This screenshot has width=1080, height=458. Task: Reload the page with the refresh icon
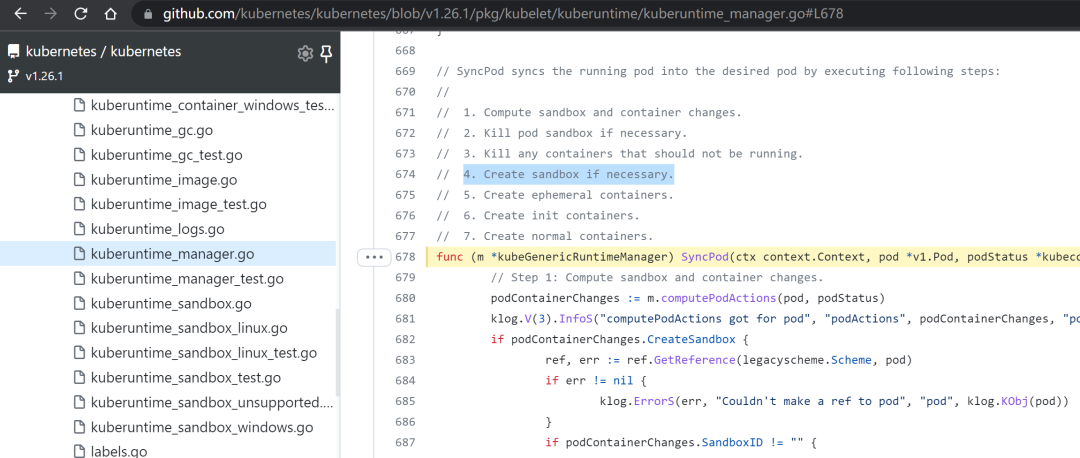pos(81,14)
